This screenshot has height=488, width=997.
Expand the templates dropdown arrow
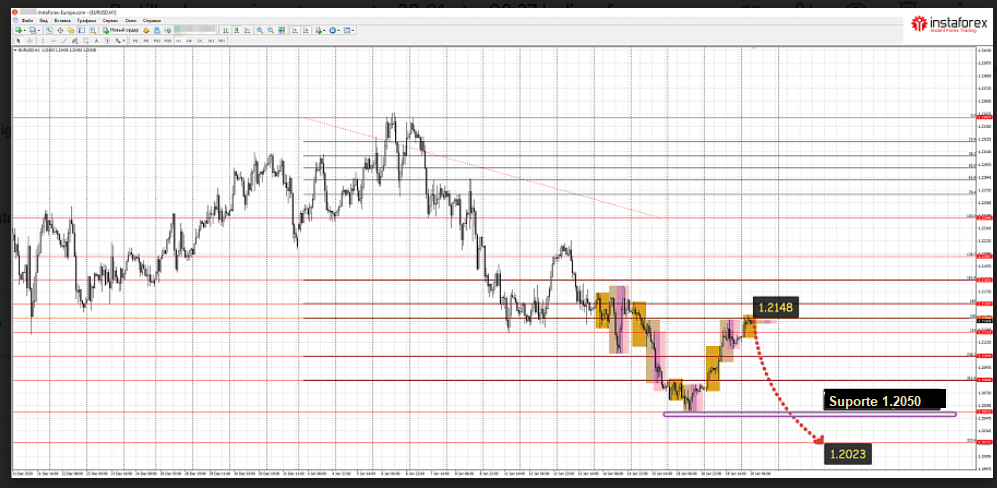coord(354,31)
